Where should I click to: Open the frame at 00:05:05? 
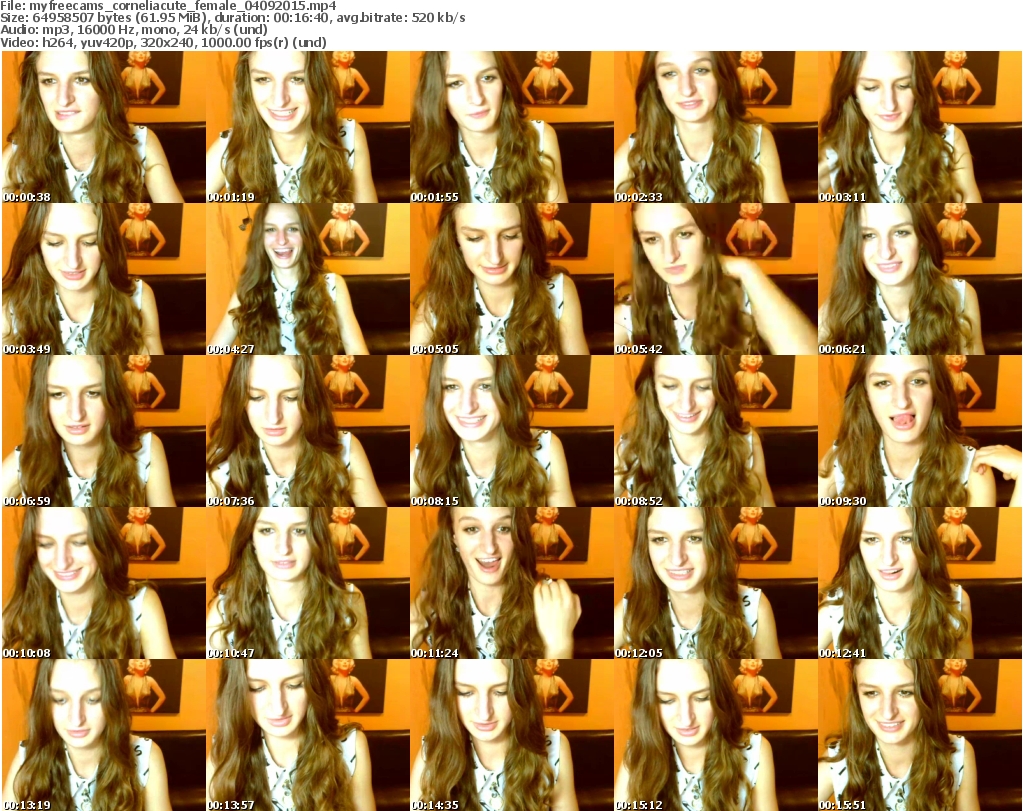[511, 279]
